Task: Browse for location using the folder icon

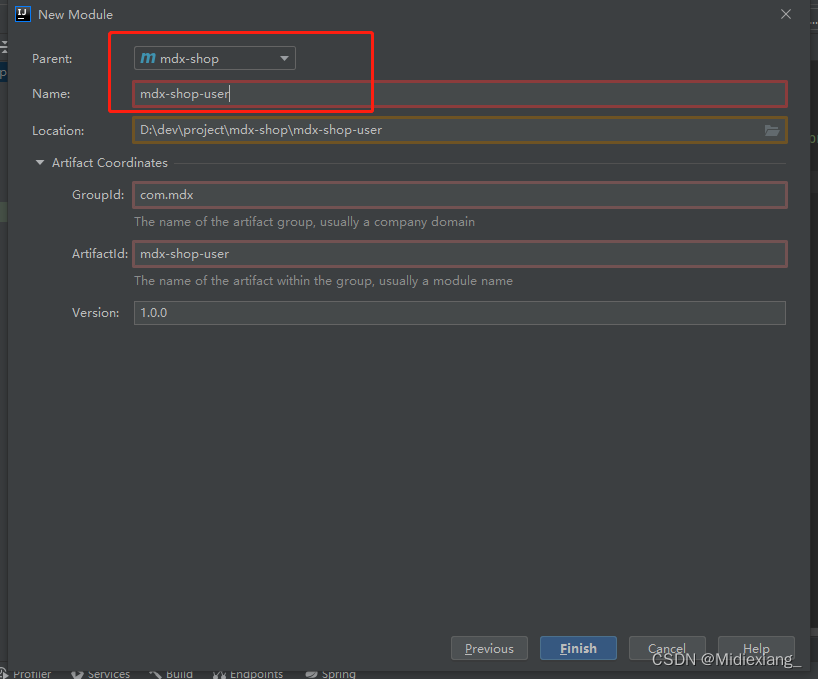Action: pyautogui.click(x=771, y=130)
